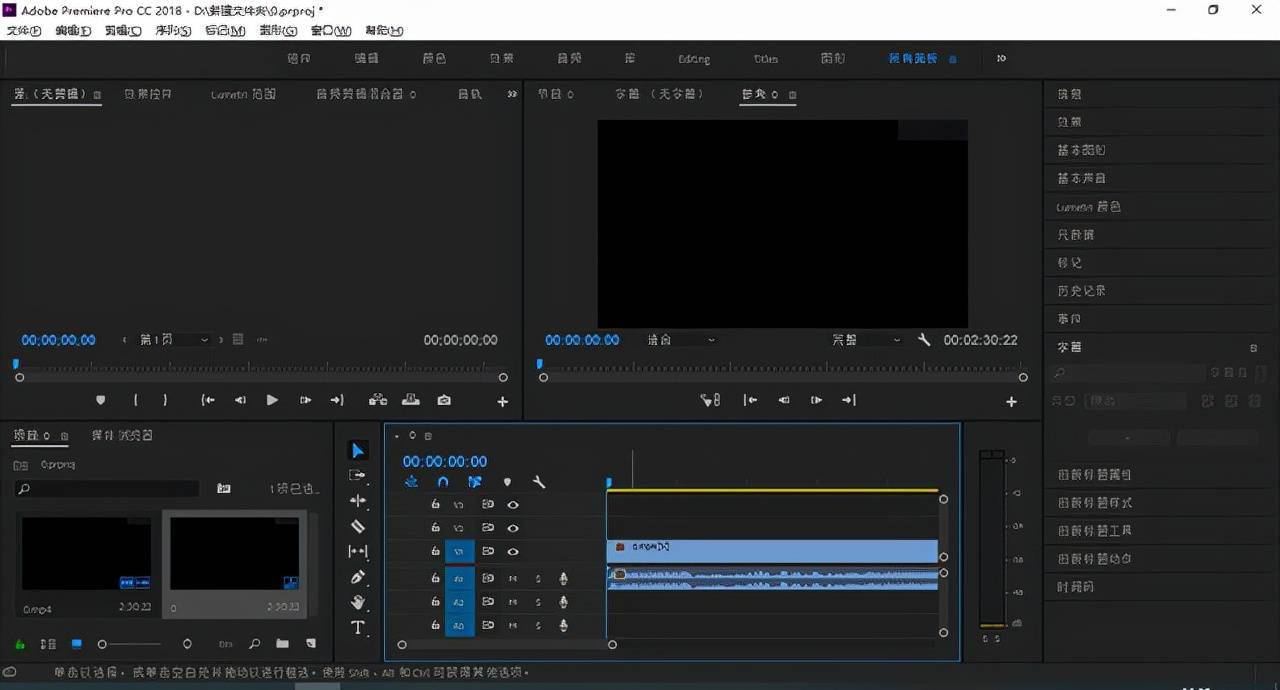Viewport: 1280px width, 690px height.
Task: Open the Project panel tab menu
Action: coord(65,436)
